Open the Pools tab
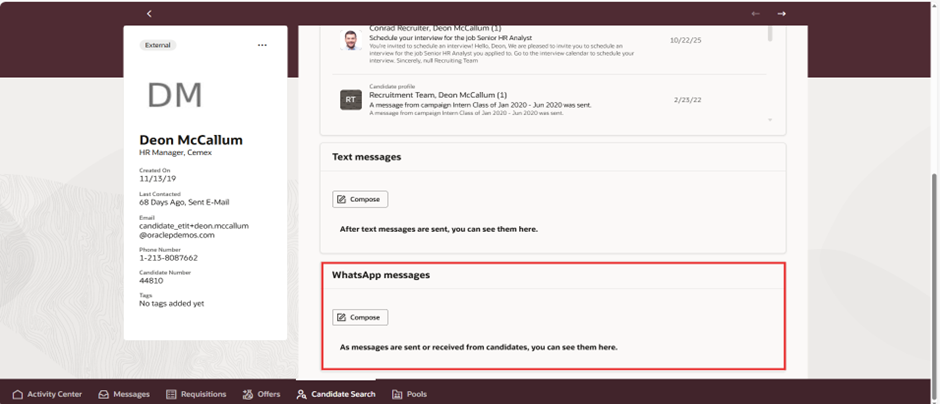 coord(409,394)
